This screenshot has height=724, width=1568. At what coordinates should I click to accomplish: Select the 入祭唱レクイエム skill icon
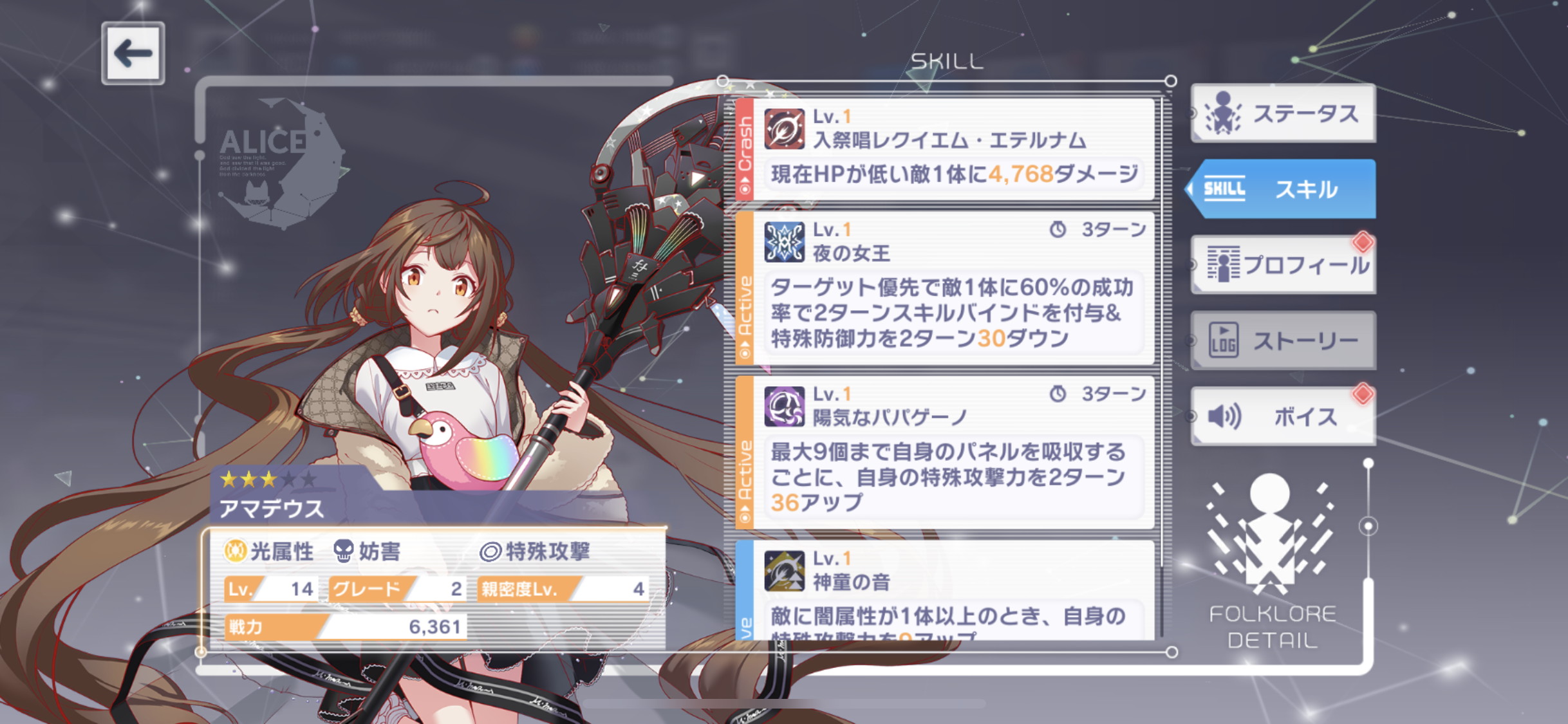784,128
